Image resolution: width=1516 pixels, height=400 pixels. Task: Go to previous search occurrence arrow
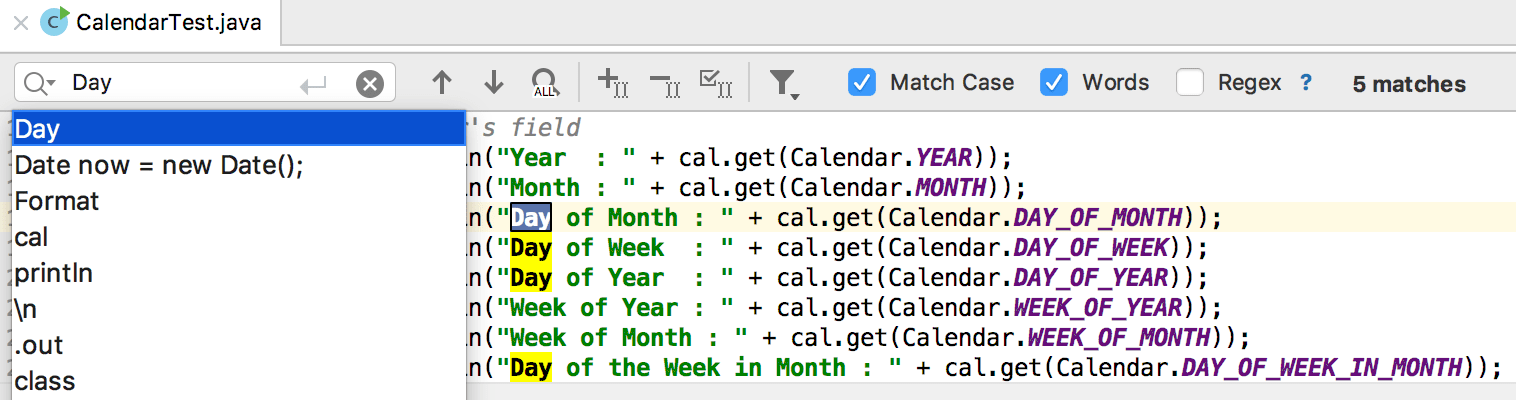tap(442, 83)
